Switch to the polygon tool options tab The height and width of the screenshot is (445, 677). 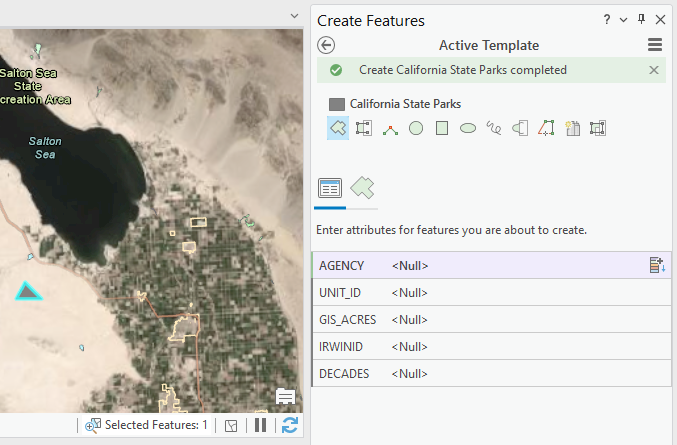tap(362, 188)
